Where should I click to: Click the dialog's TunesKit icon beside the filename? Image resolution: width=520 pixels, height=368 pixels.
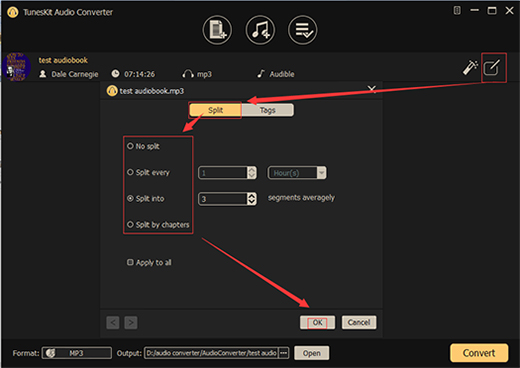[112, 91]
